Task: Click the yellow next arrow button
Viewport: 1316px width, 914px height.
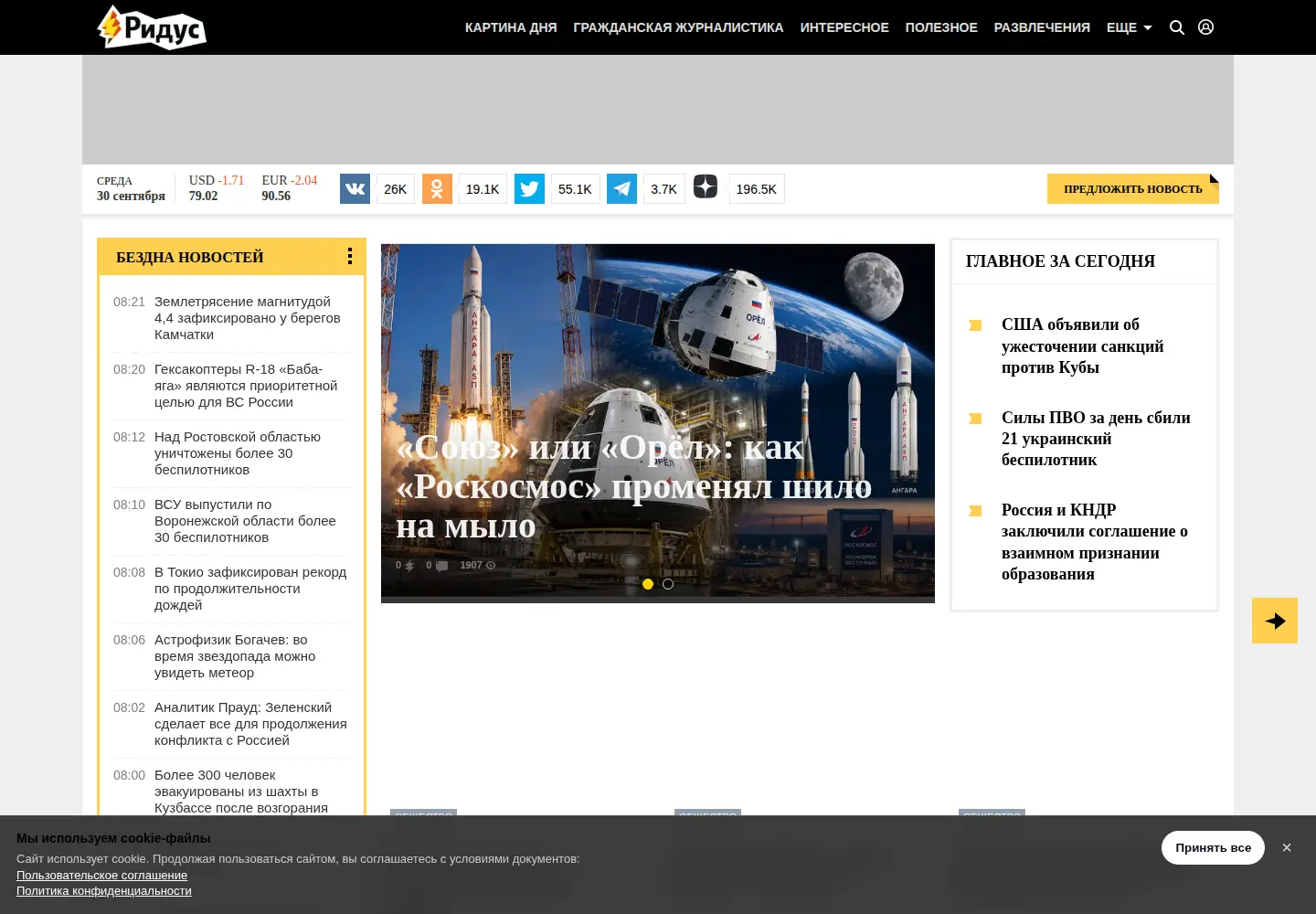Action: pos(1275,621)
